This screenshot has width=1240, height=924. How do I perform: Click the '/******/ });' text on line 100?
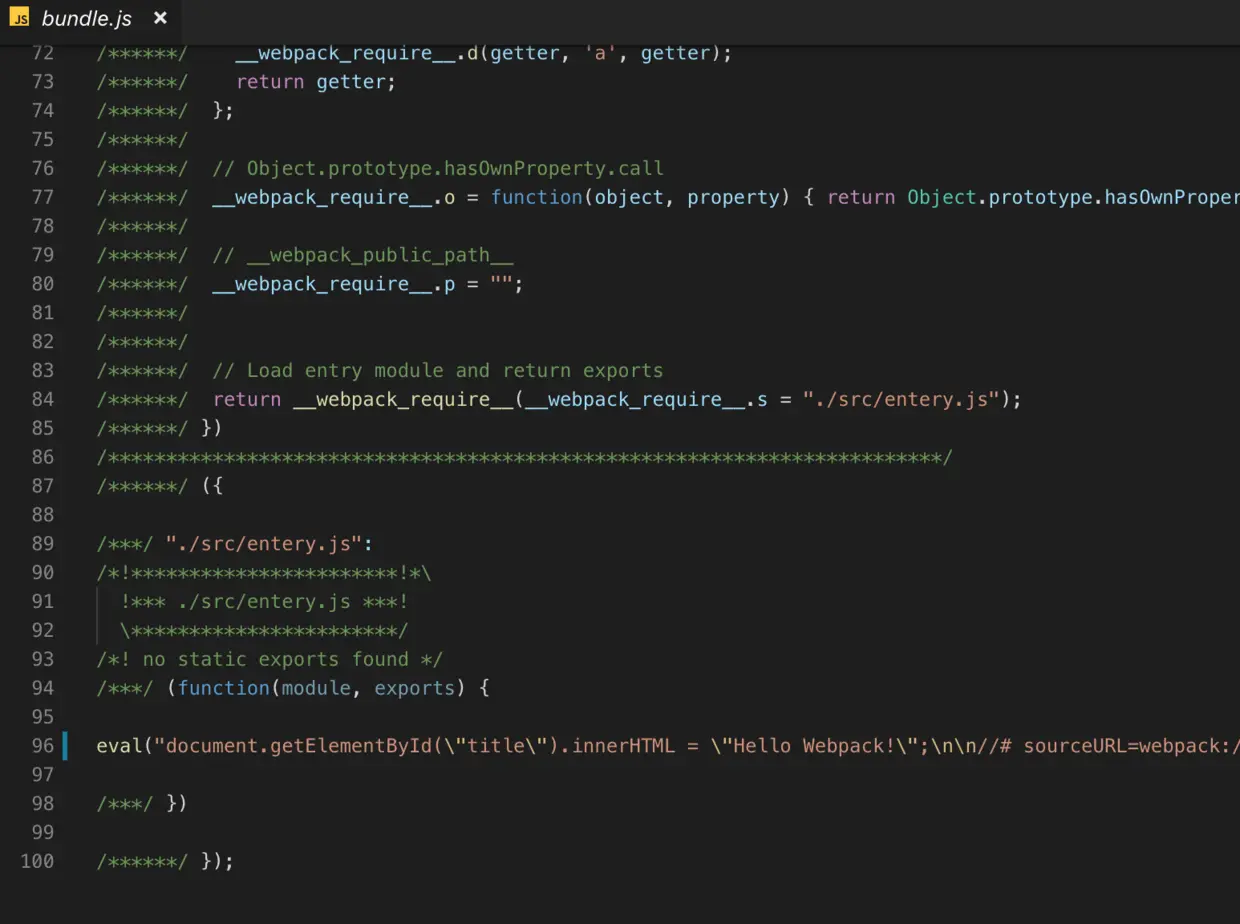tap(165, 861)
